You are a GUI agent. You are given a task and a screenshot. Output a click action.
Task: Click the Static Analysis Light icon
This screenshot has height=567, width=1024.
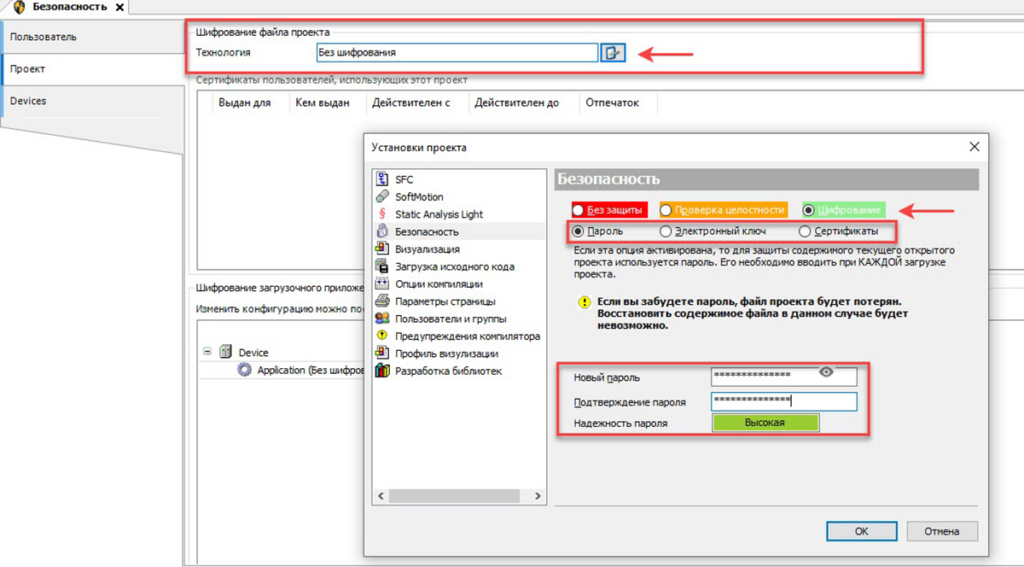(381, 214)
